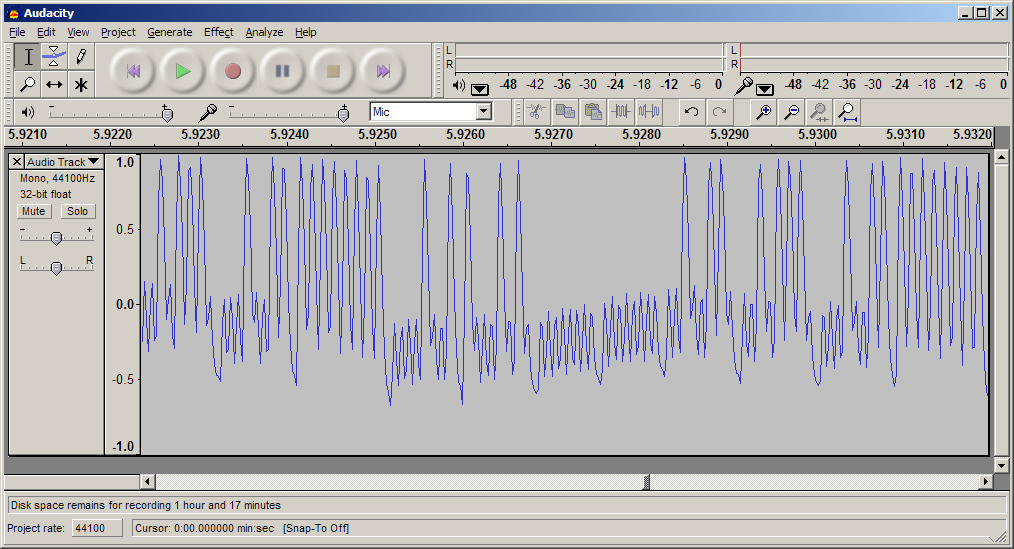Click the horizontal scrollbar thumb
Image resolution: width=1014 pixels, height=549 pixels.
645,481
